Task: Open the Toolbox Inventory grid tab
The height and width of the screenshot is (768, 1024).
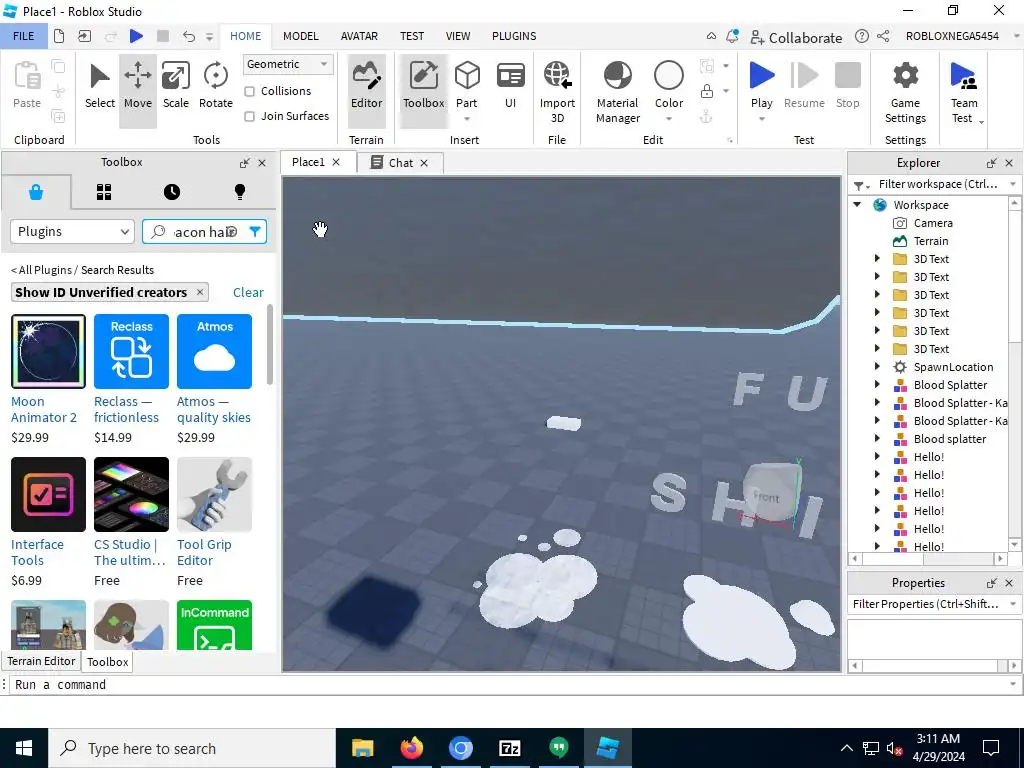Action: (104, 192)
